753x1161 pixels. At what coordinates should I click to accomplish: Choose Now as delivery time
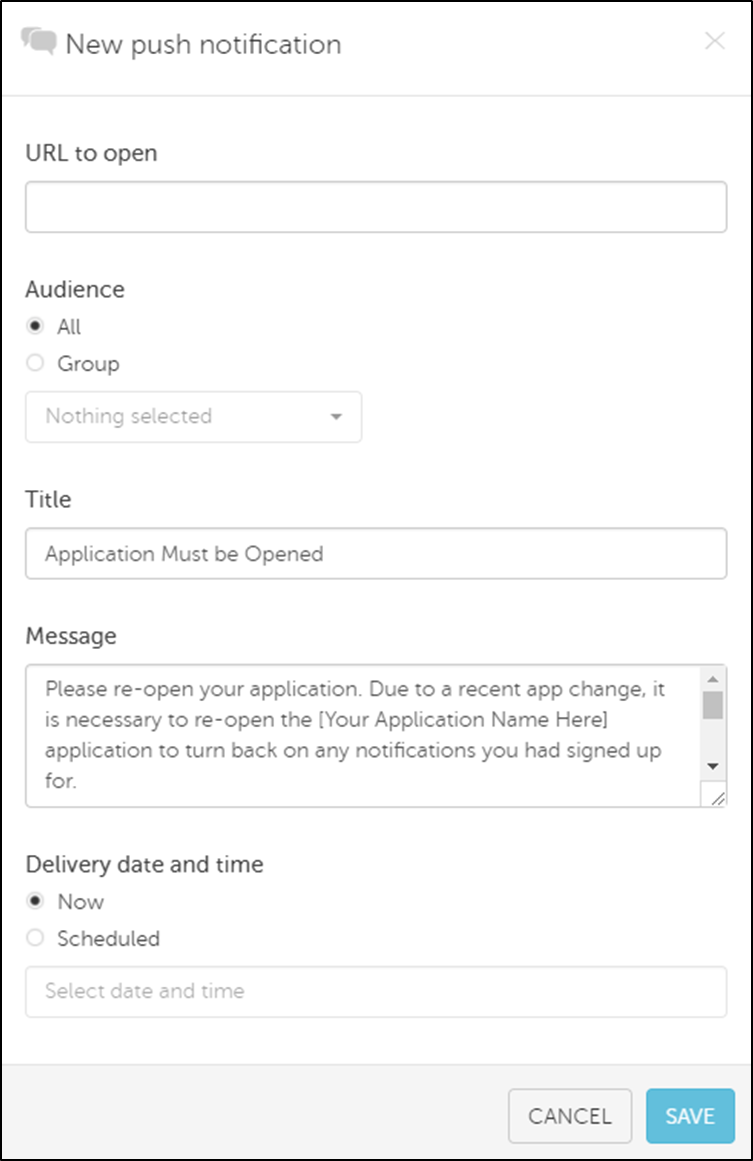coord(34,901)
